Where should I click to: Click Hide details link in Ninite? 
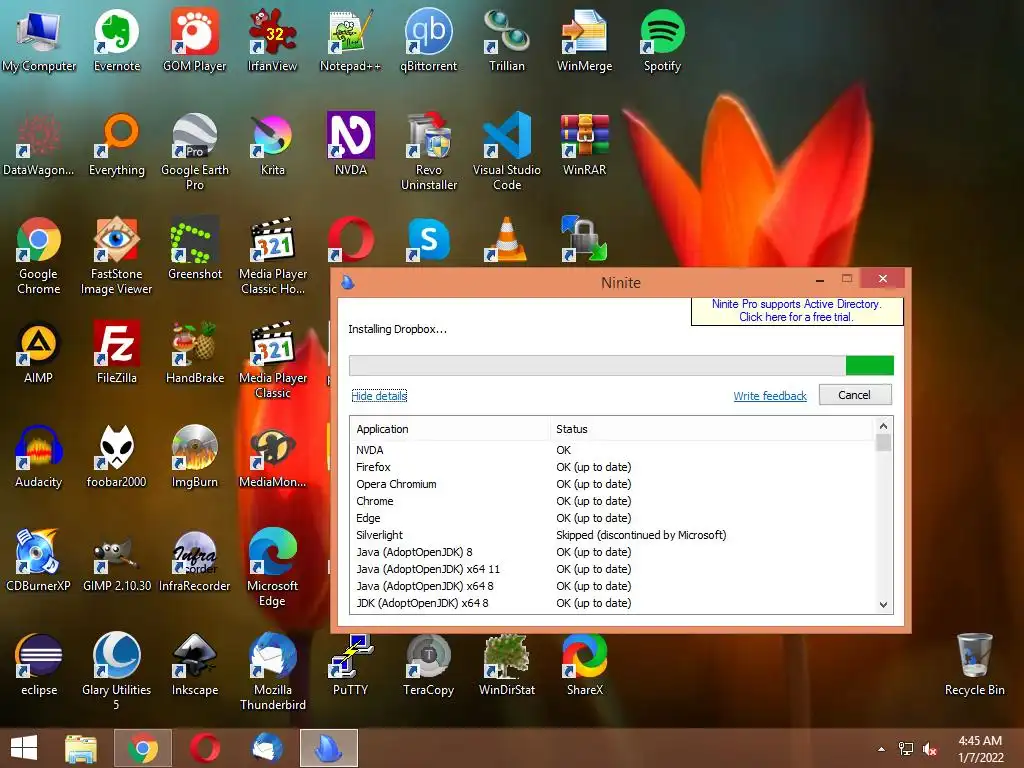coord(379,396)
